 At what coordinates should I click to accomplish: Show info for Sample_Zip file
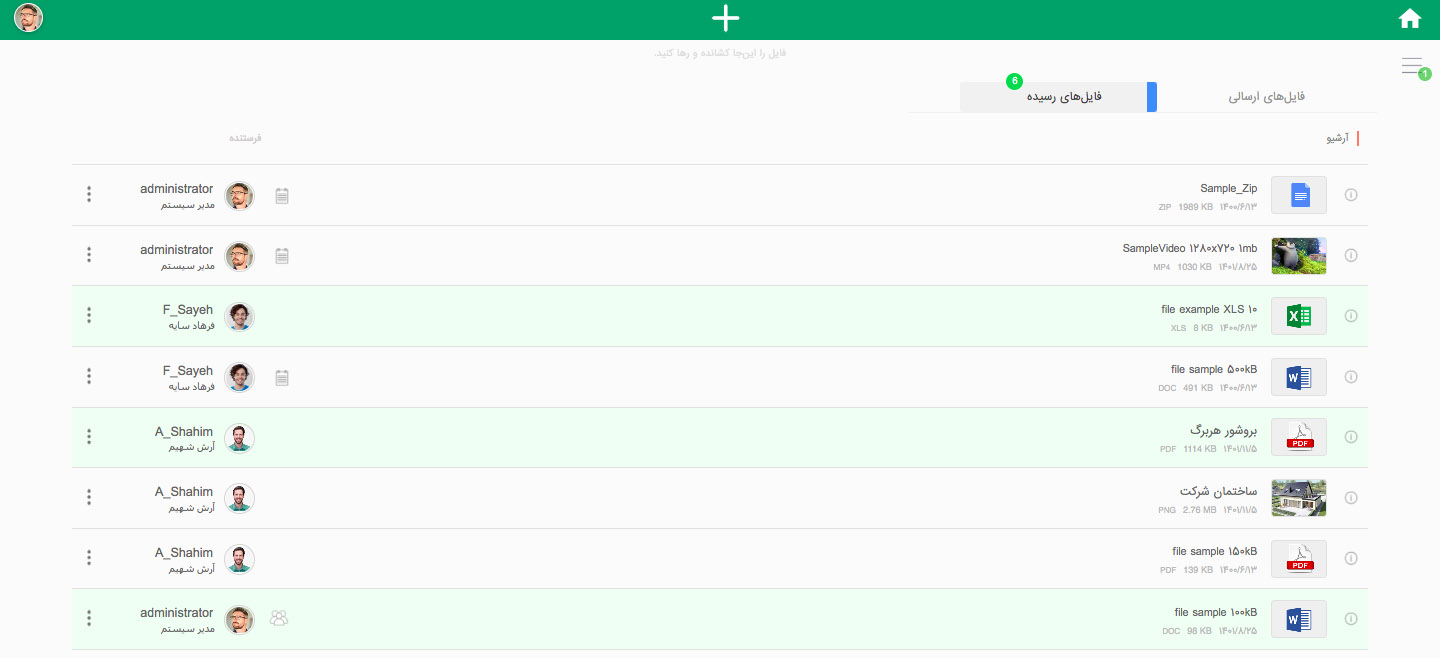click(x=1351, y=195)
